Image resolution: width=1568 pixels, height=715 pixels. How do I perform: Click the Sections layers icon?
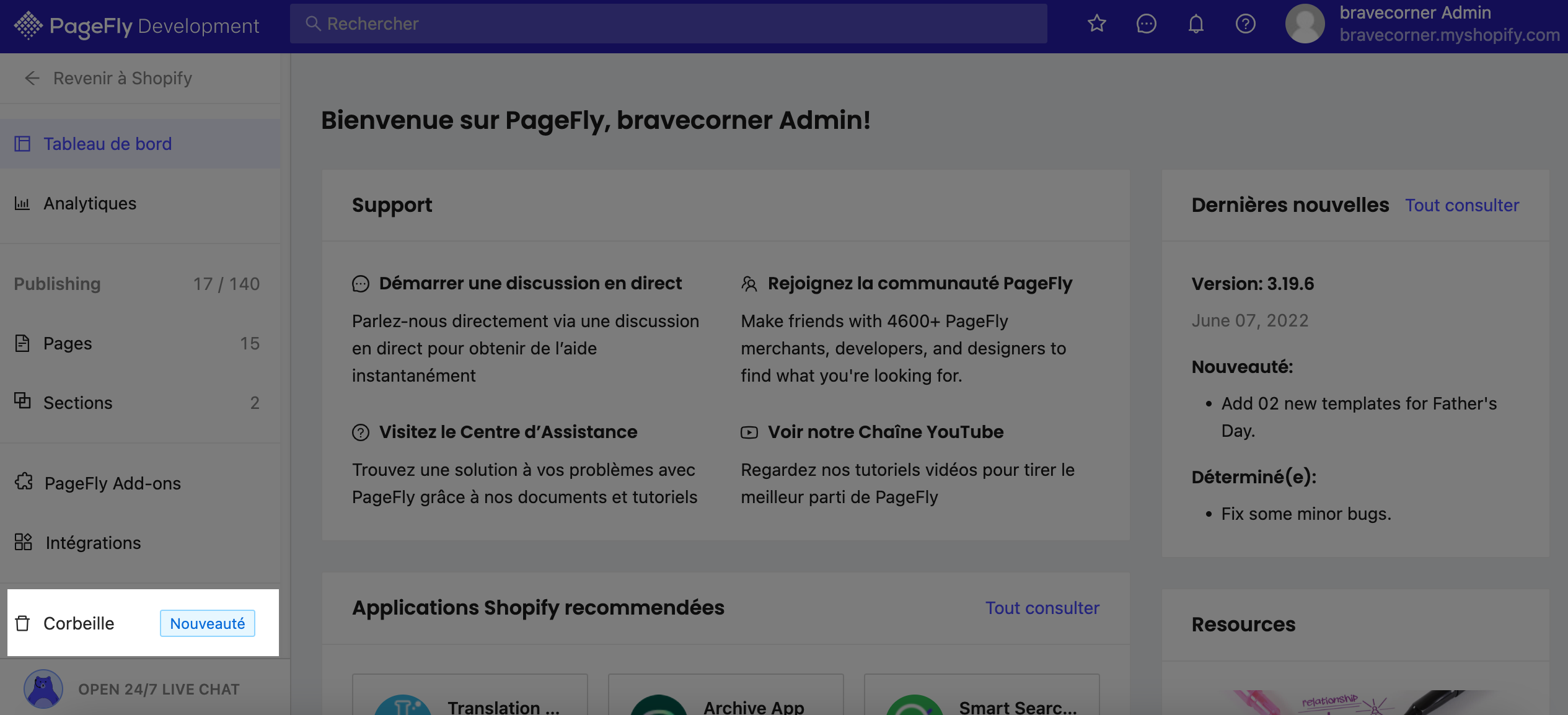[22, 401]
